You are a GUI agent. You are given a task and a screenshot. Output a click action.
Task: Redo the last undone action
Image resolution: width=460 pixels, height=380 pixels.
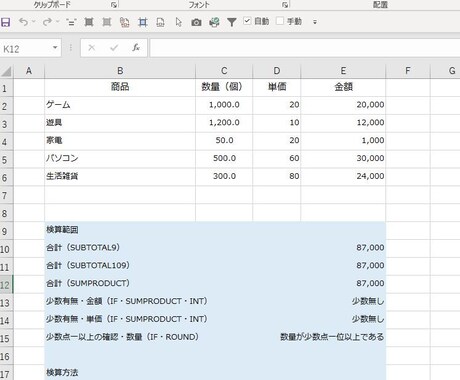pos(47,22)
